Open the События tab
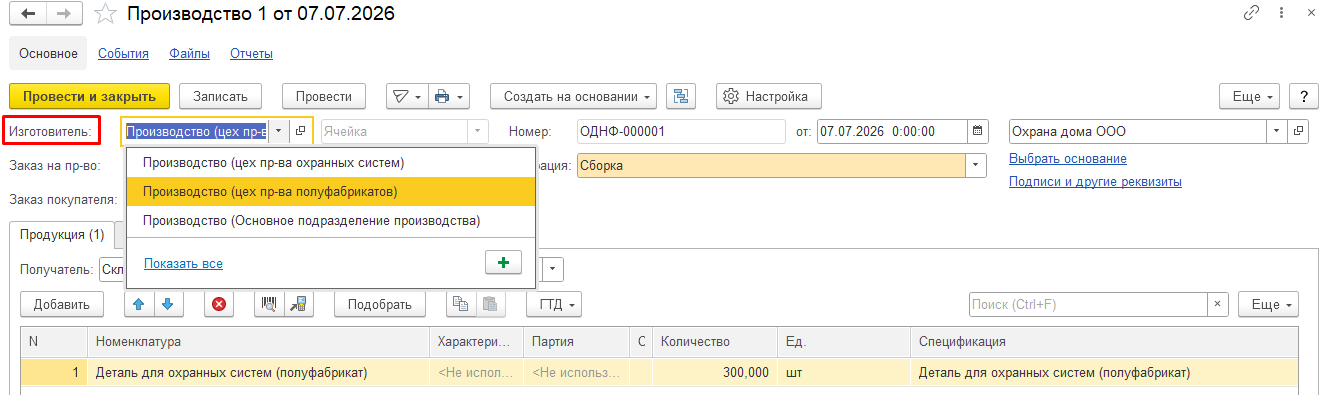This screenshot has height=395, width=1325. (123, 54)
